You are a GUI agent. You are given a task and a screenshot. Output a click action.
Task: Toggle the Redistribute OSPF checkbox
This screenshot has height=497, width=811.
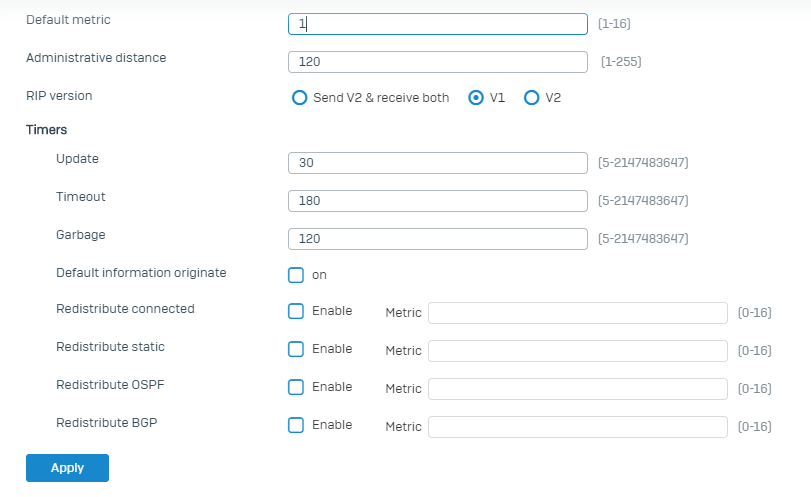(x=296, y=387)
